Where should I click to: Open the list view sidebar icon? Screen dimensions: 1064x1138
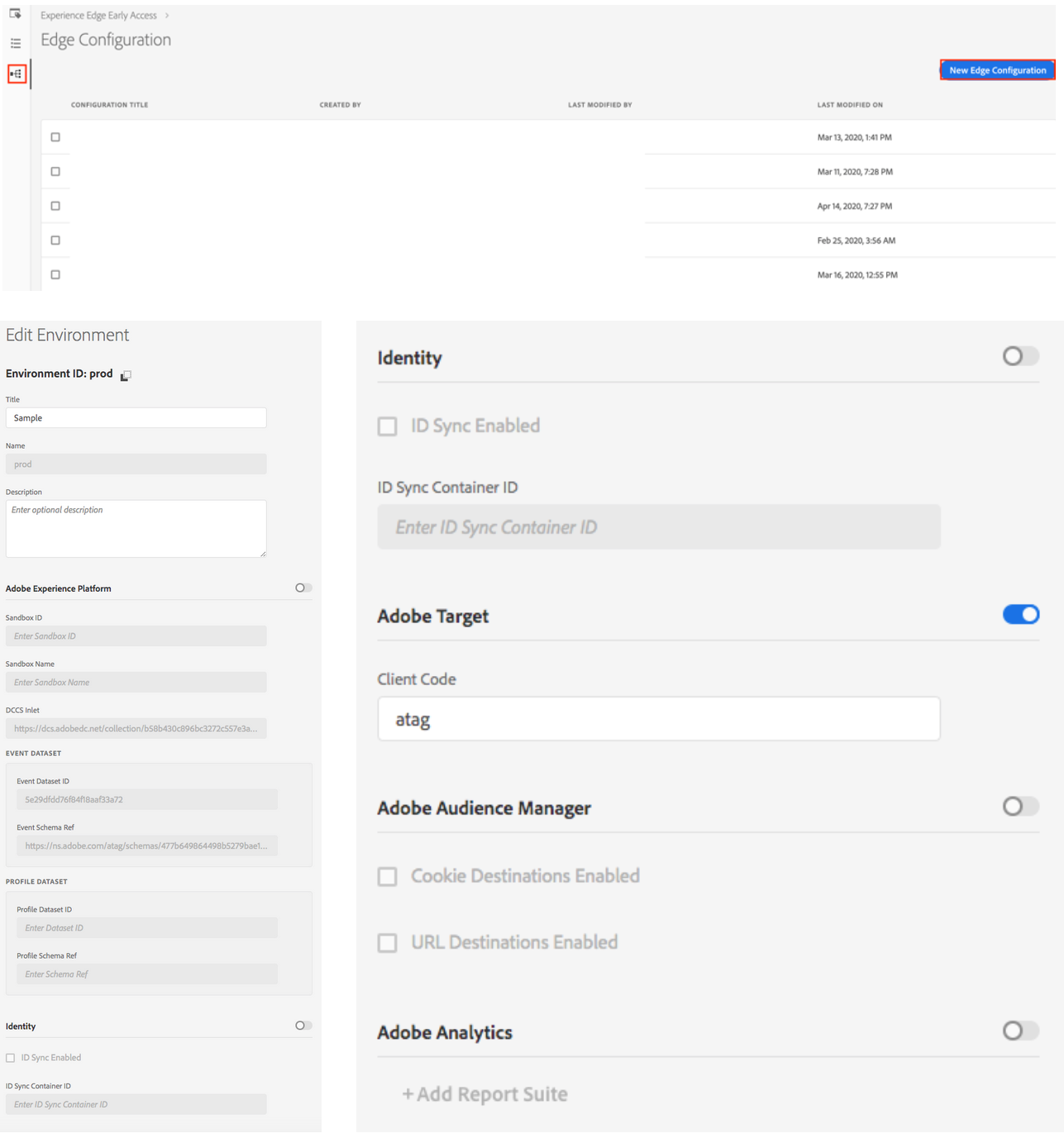coord(15,42)
